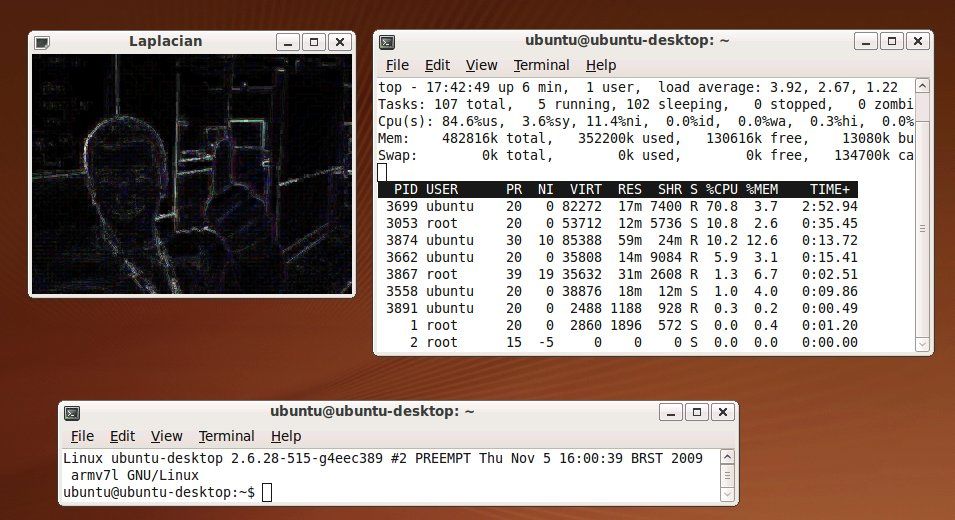Open the Laplacian window menu icon

(41, 43)
